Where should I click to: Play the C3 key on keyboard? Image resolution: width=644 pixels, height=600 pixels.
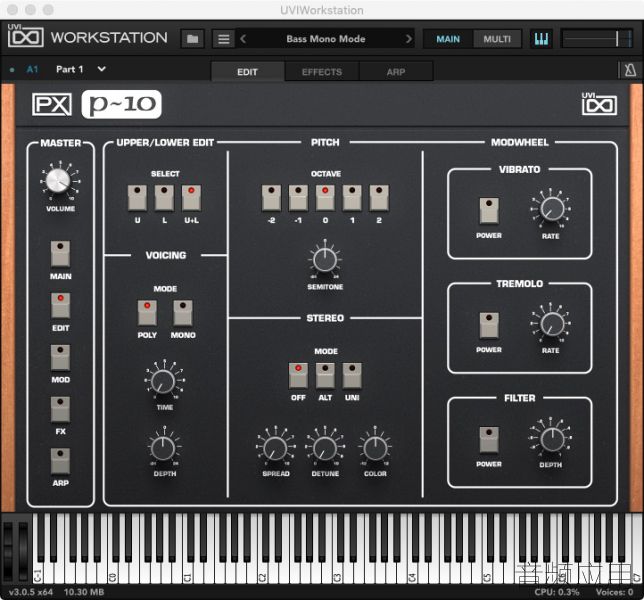[x=338, y=573]
